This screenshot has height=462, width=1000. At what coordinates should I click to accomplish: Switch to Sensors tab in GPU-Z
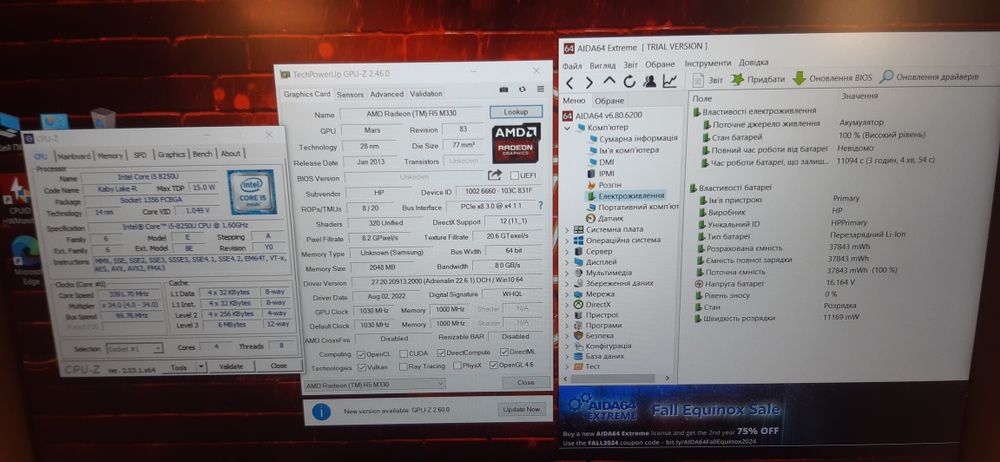350,94
